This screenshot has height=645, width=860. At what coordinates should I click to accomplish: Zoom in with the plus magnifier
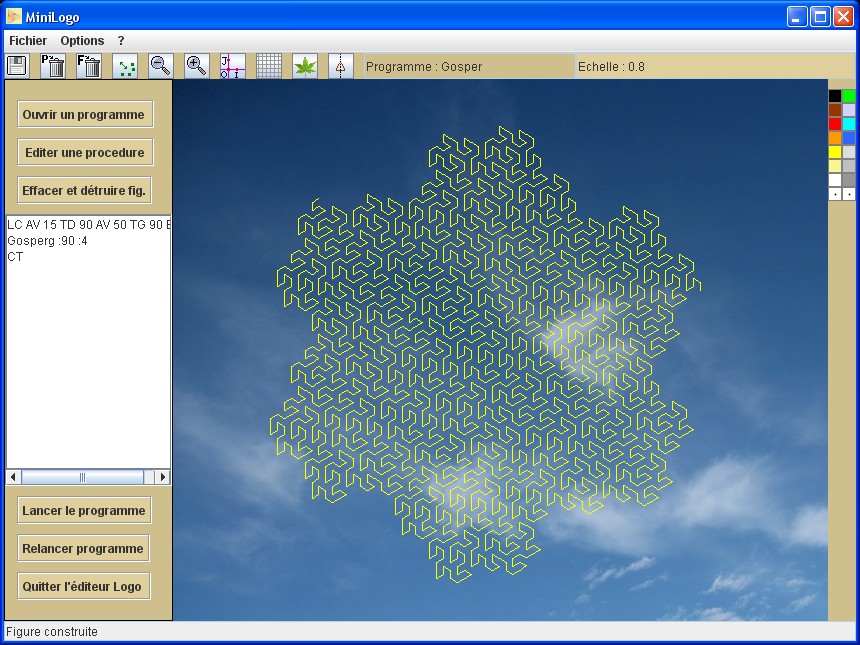tap(196, 66)
